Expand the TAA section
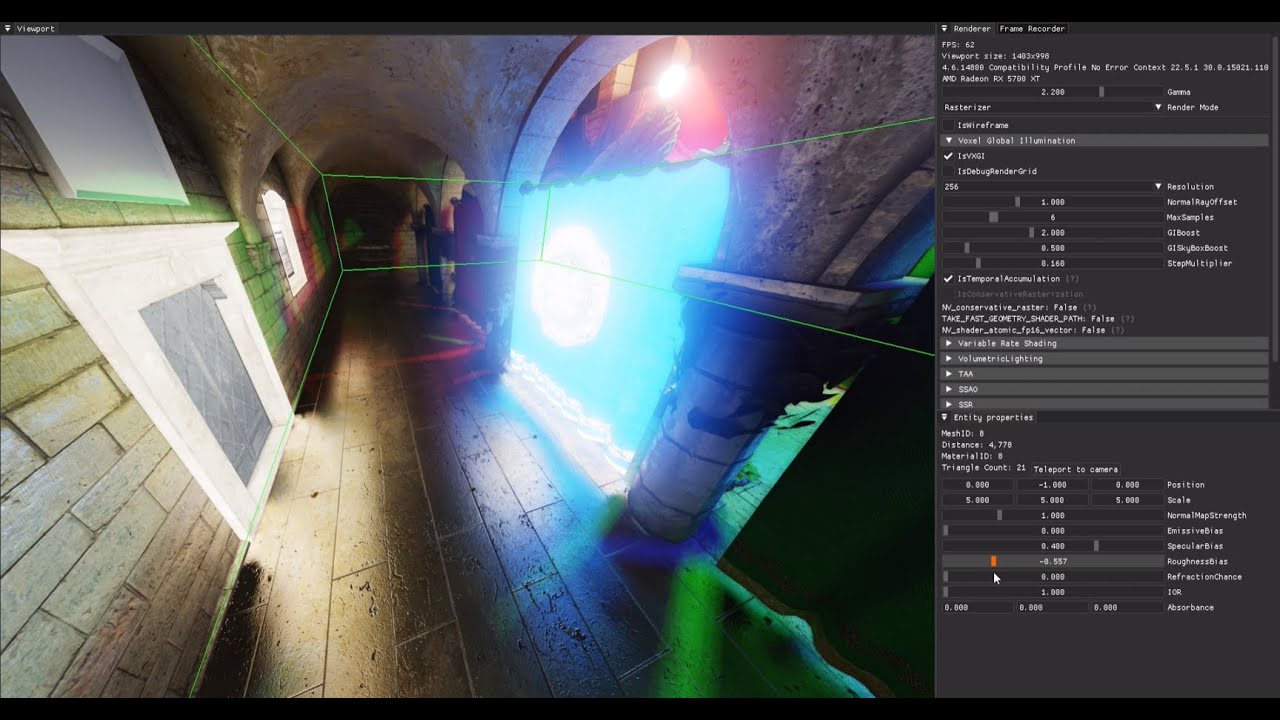The image size is (1280, 720). pyautogui.click(x=1105, y=374)
